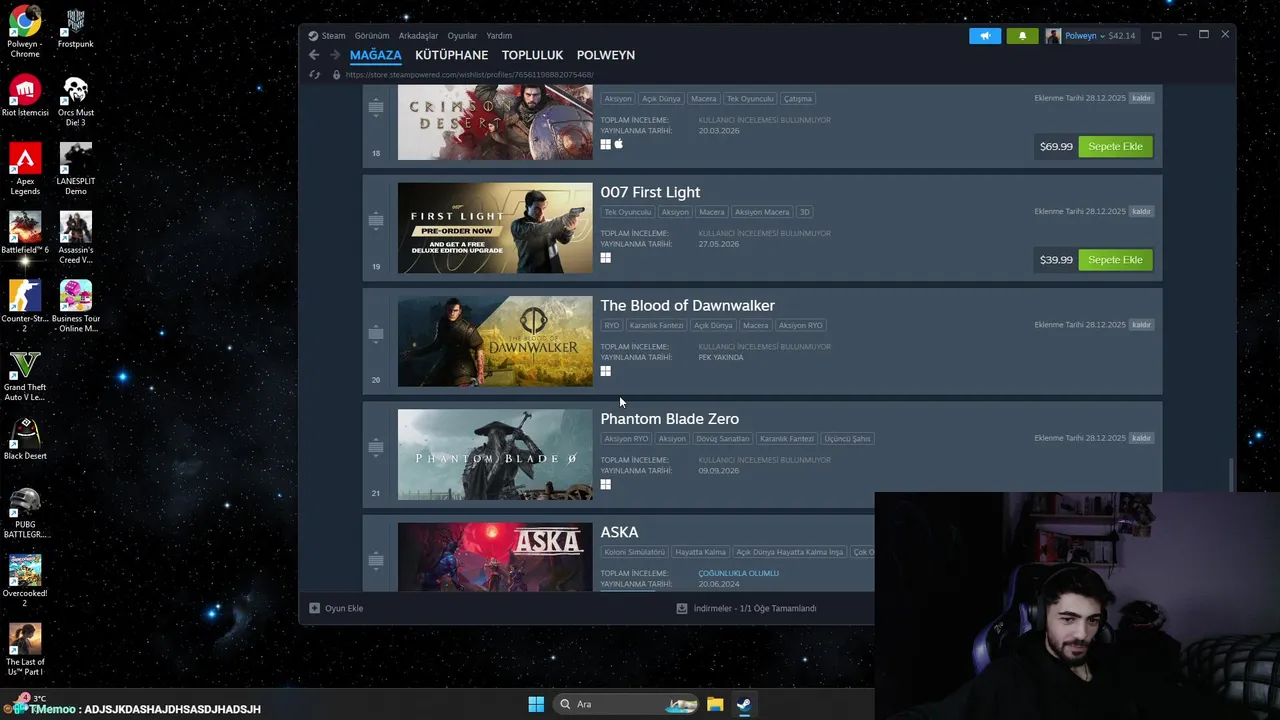1280x720 pixels.
Task: Open Apex Legends desktop shortcut
Action: 25,169
